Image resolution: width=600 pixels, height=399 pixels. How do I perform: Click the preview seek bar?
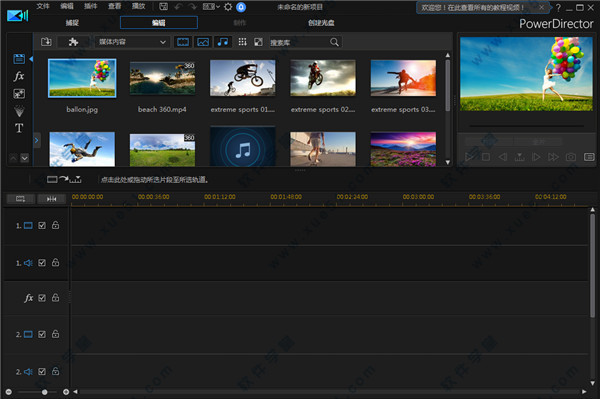pyautogui.click(x=526, y=125)
